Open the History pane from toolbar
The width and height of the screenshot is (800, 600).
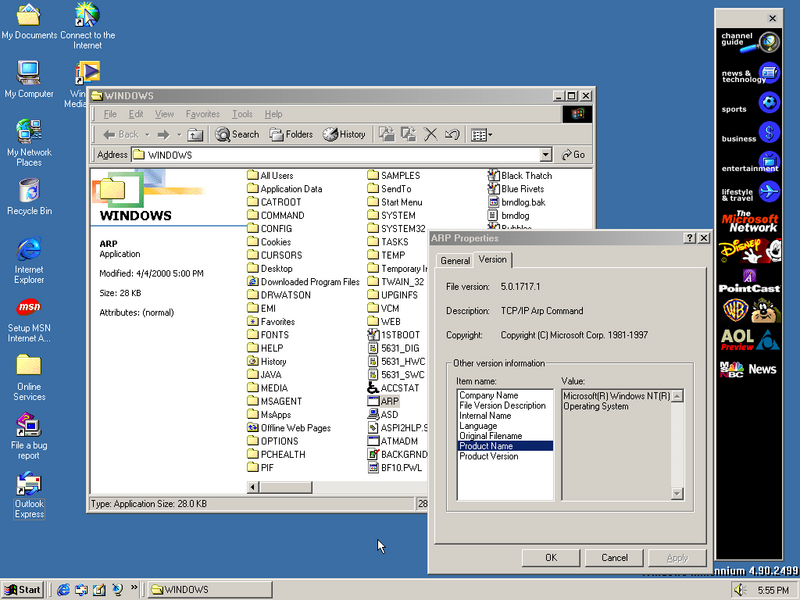coord(344,134)
